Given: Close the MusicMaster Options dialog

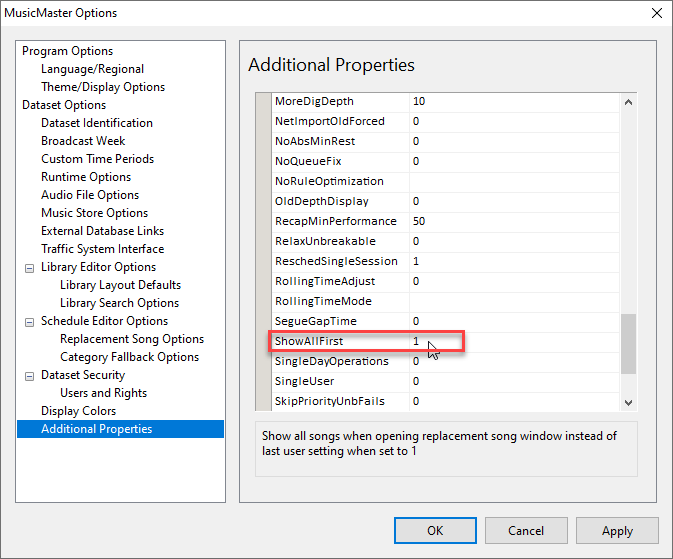Looking at the screenshot, I should point(656,13).
